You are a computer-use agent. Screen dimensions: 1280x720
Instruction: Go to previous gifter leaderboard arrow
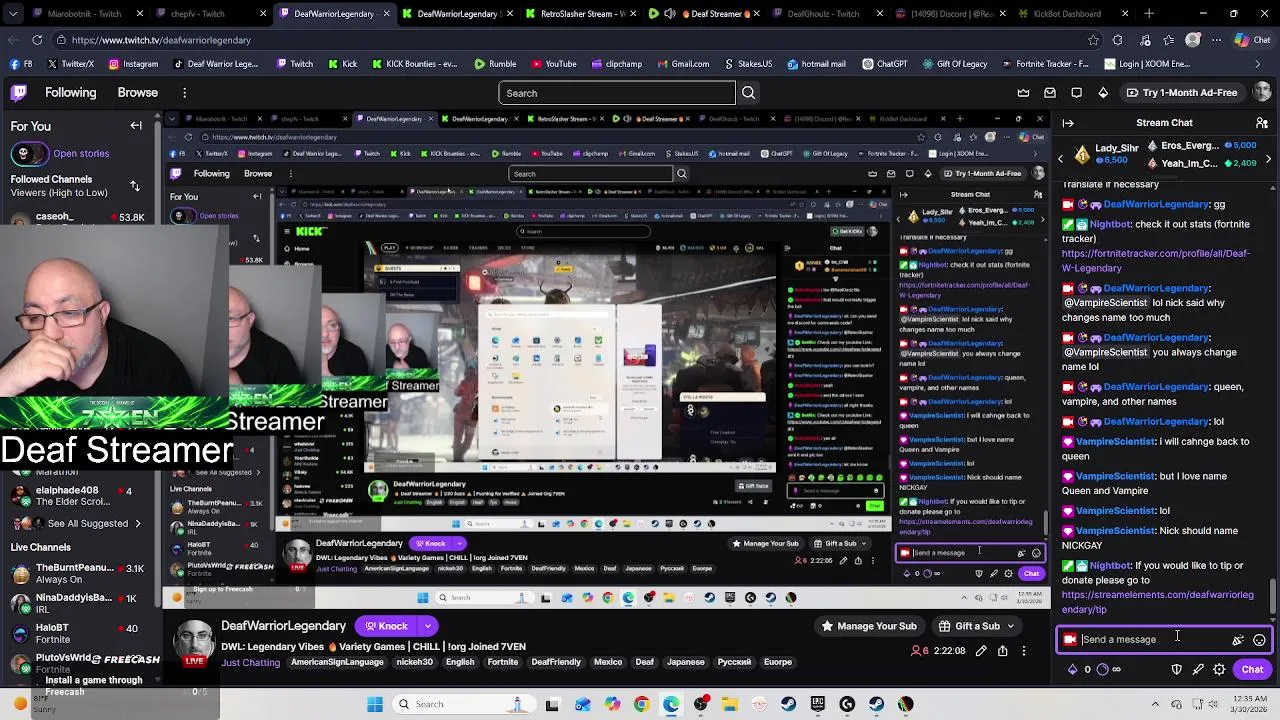1061,158
